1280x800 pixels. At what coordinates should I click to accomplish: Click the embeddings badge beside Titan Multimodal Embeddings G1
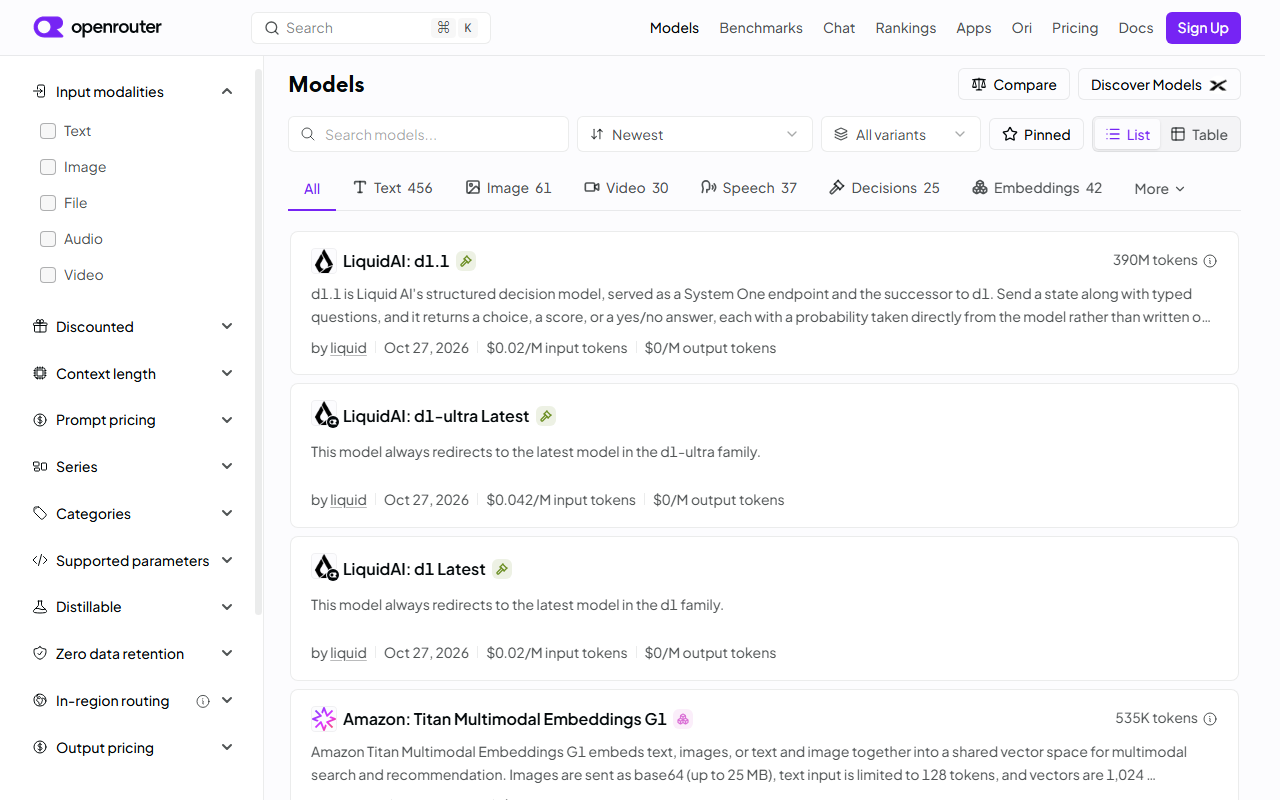click(683, 719)
